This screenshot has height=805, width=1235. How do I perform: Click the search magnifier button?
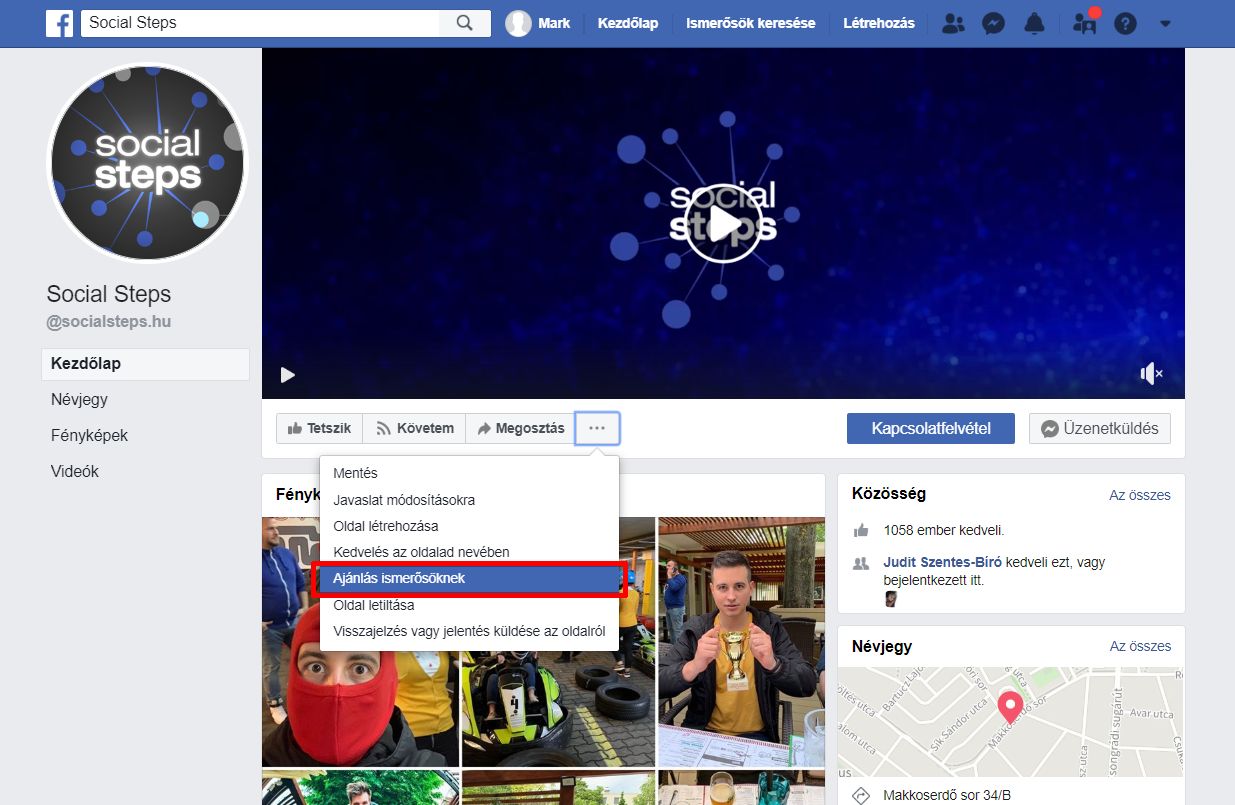pos(464,23)
